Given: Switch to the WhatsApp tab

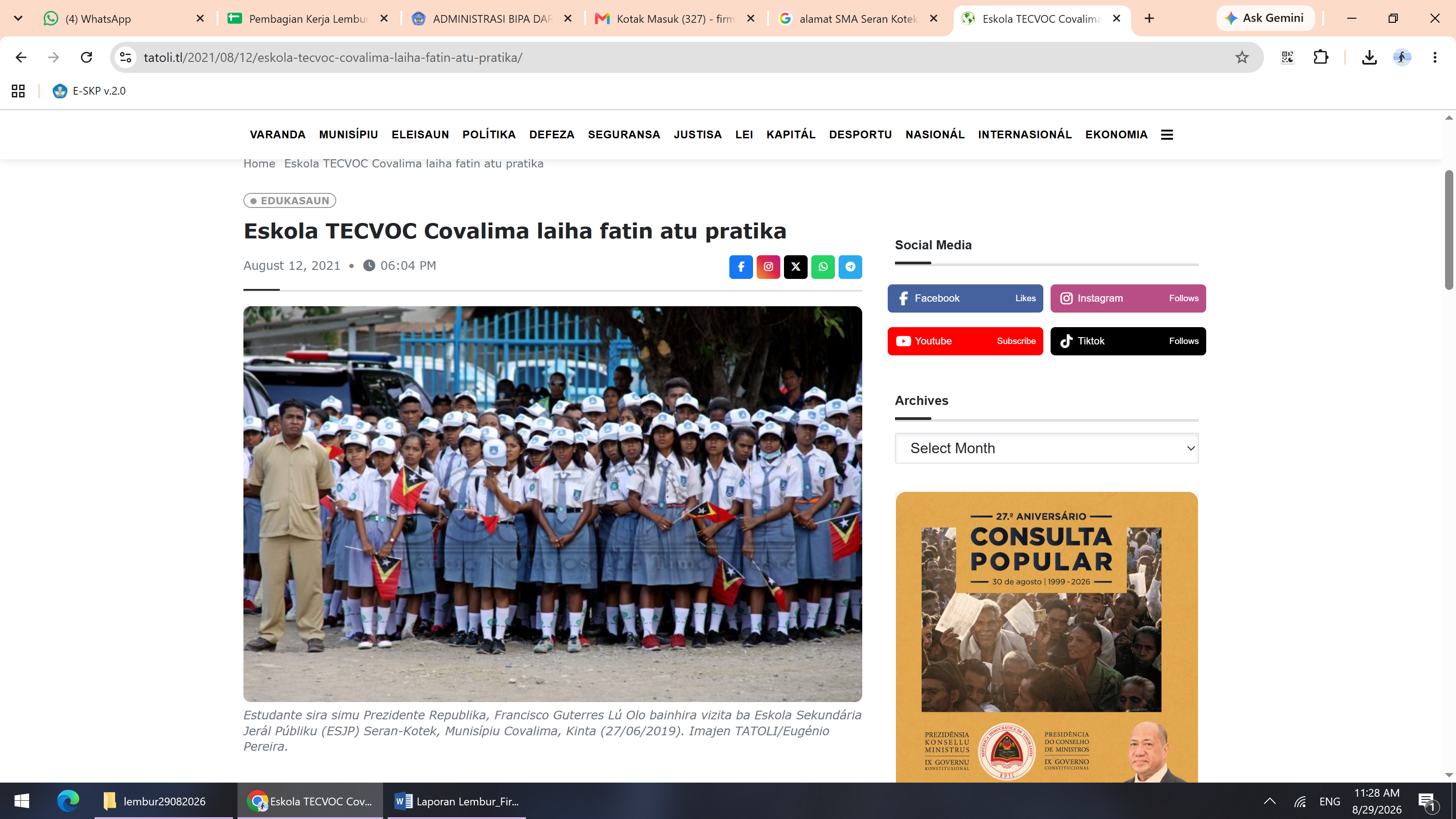Looking at the screenshot, I should pos(124,19).
